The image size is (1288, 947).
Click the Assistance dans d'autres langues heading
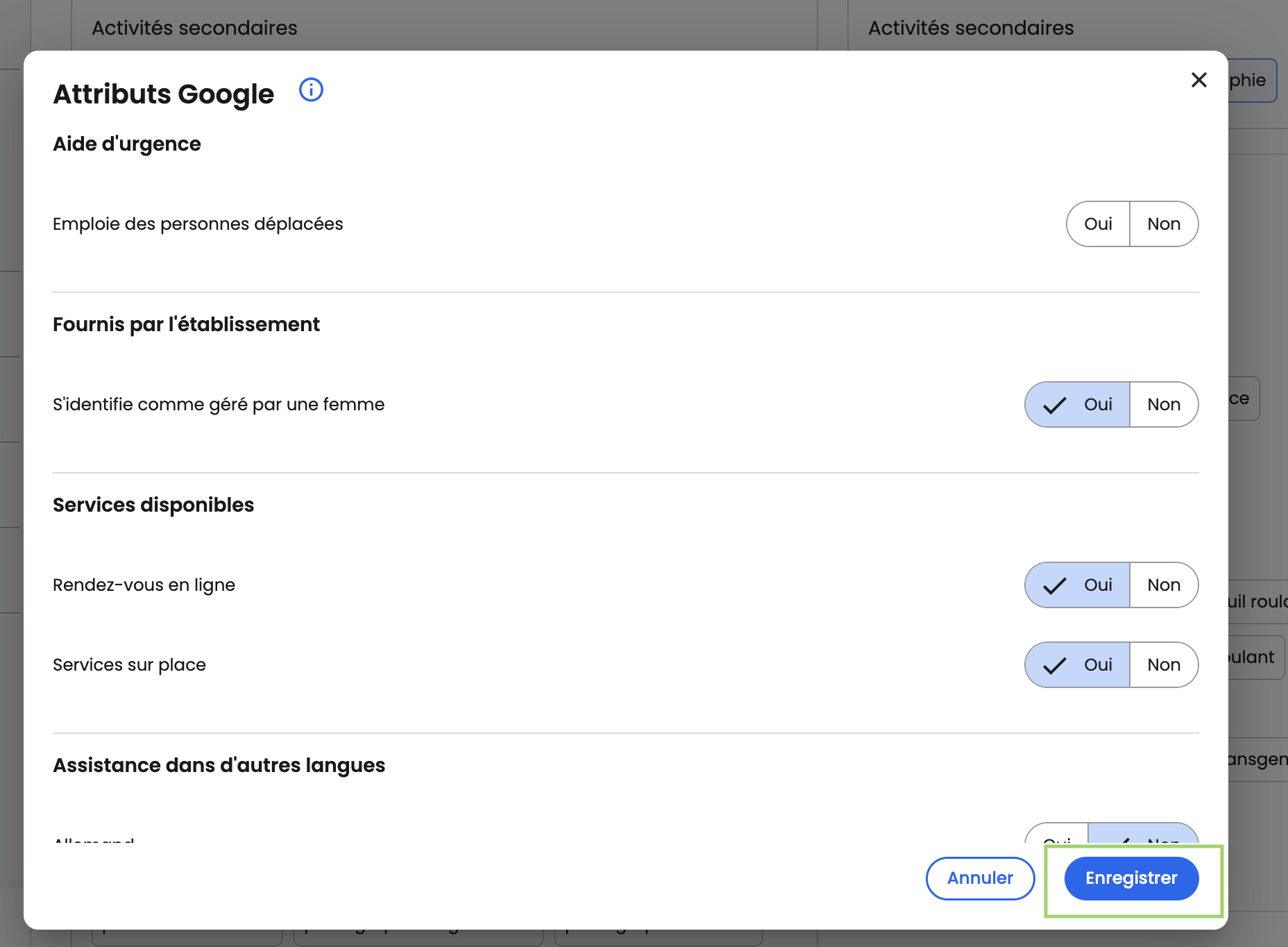219,765
